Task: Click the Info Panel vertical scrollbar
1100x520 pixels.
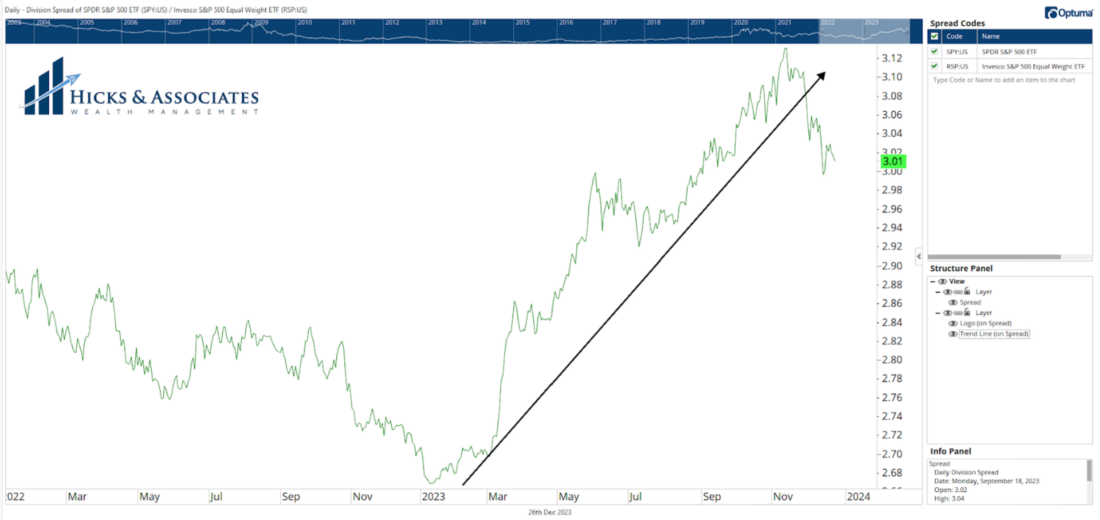Action: [1089, 470]
